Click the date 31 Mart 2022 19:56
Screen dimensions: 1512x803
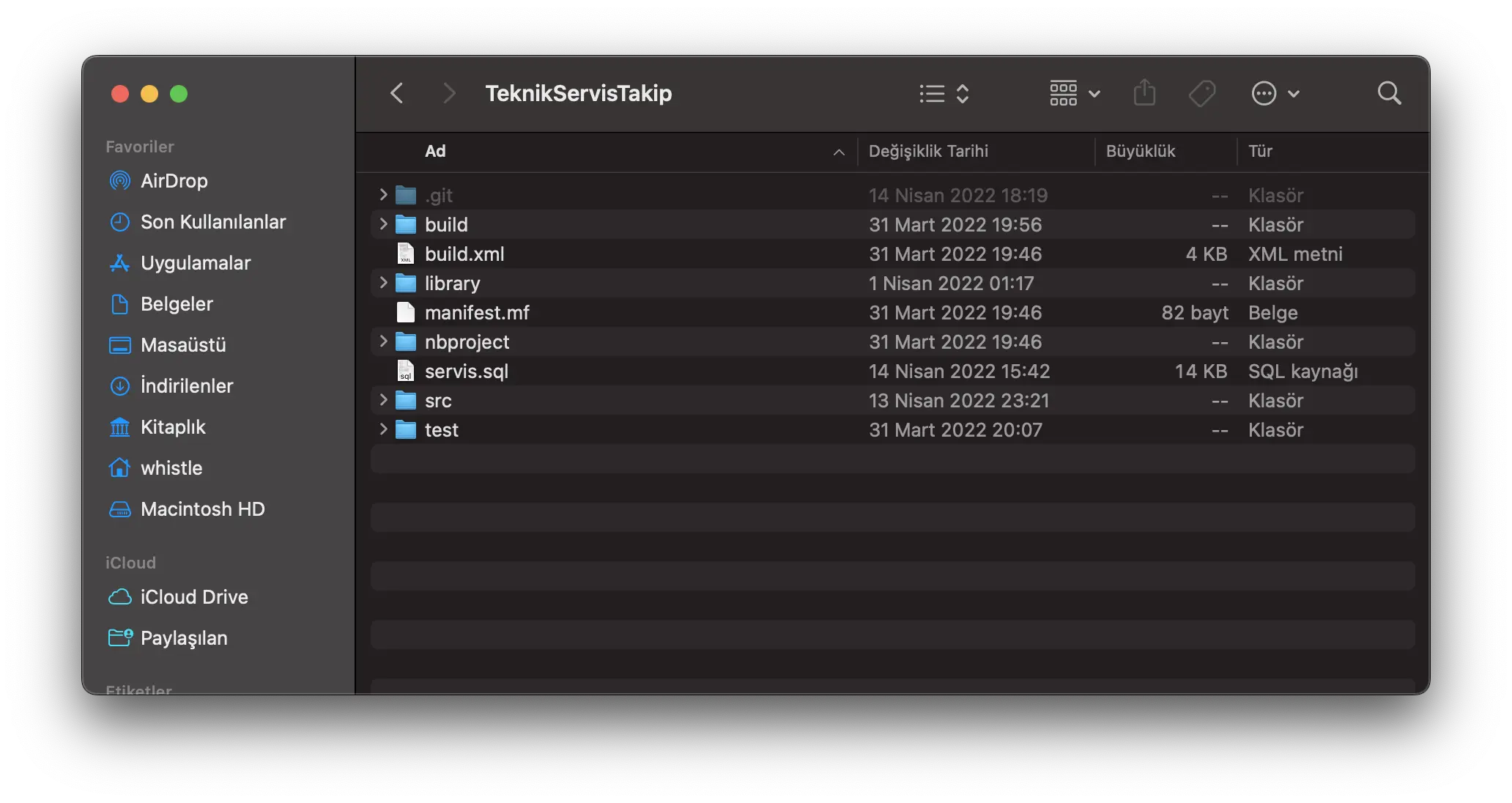pos(955,225)
